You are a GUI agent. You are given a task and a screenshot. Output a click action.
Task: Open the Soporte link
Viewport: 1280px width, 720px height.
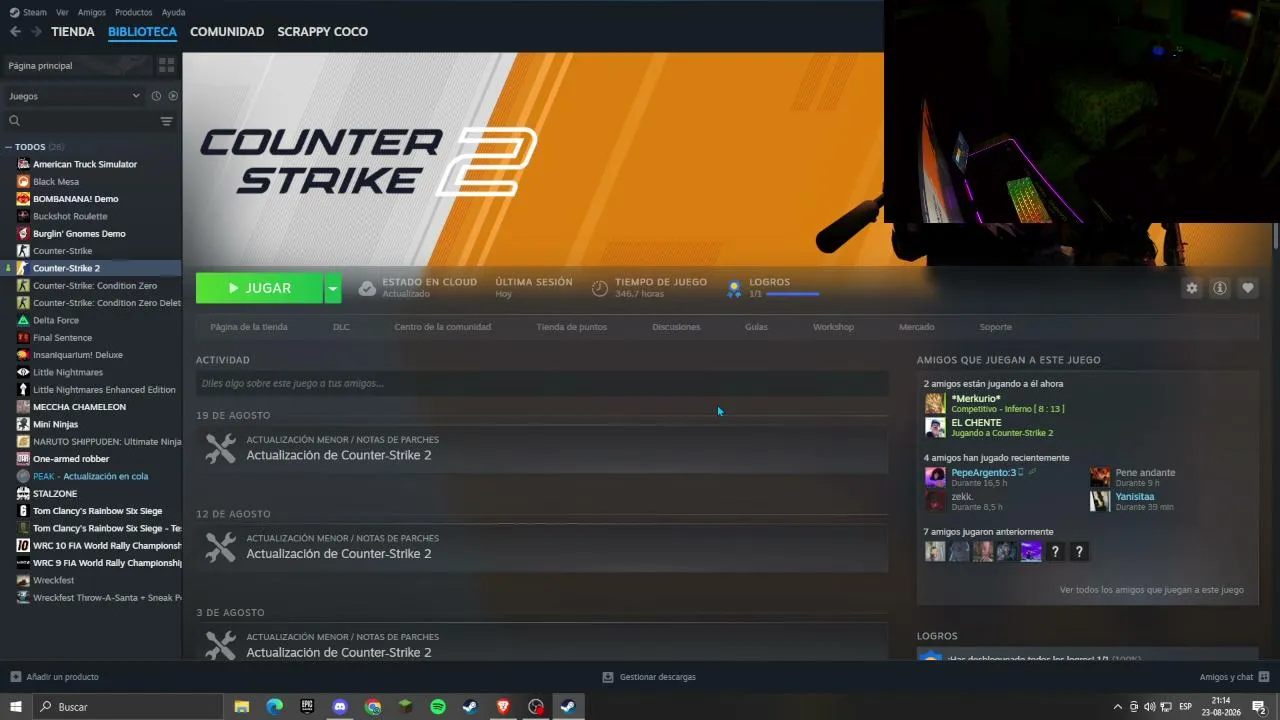[x=995, y=327]
